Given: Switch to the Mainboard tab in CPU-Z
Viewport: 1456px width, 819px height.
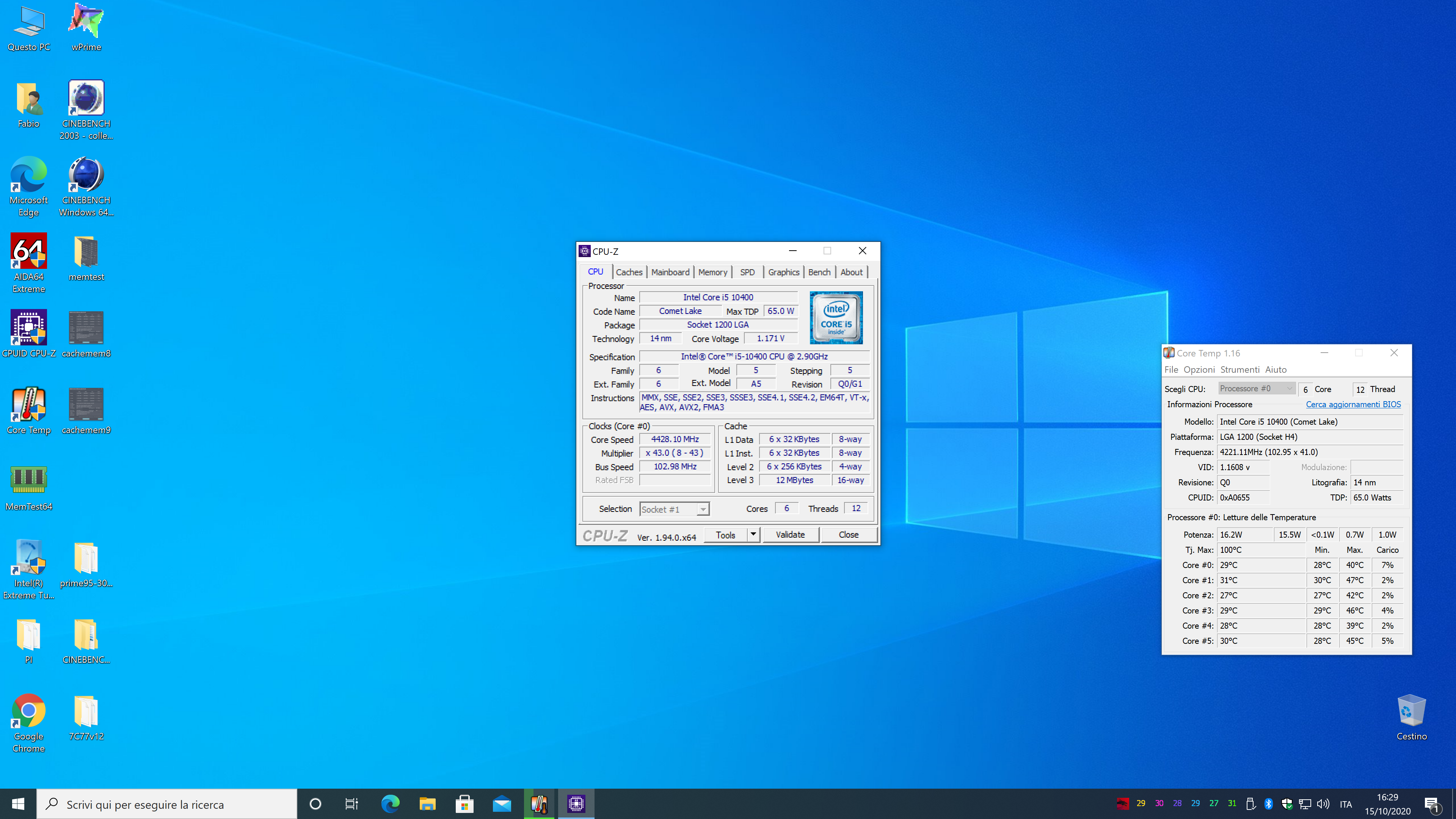Looking at the screenshot, I should (670, 272).
